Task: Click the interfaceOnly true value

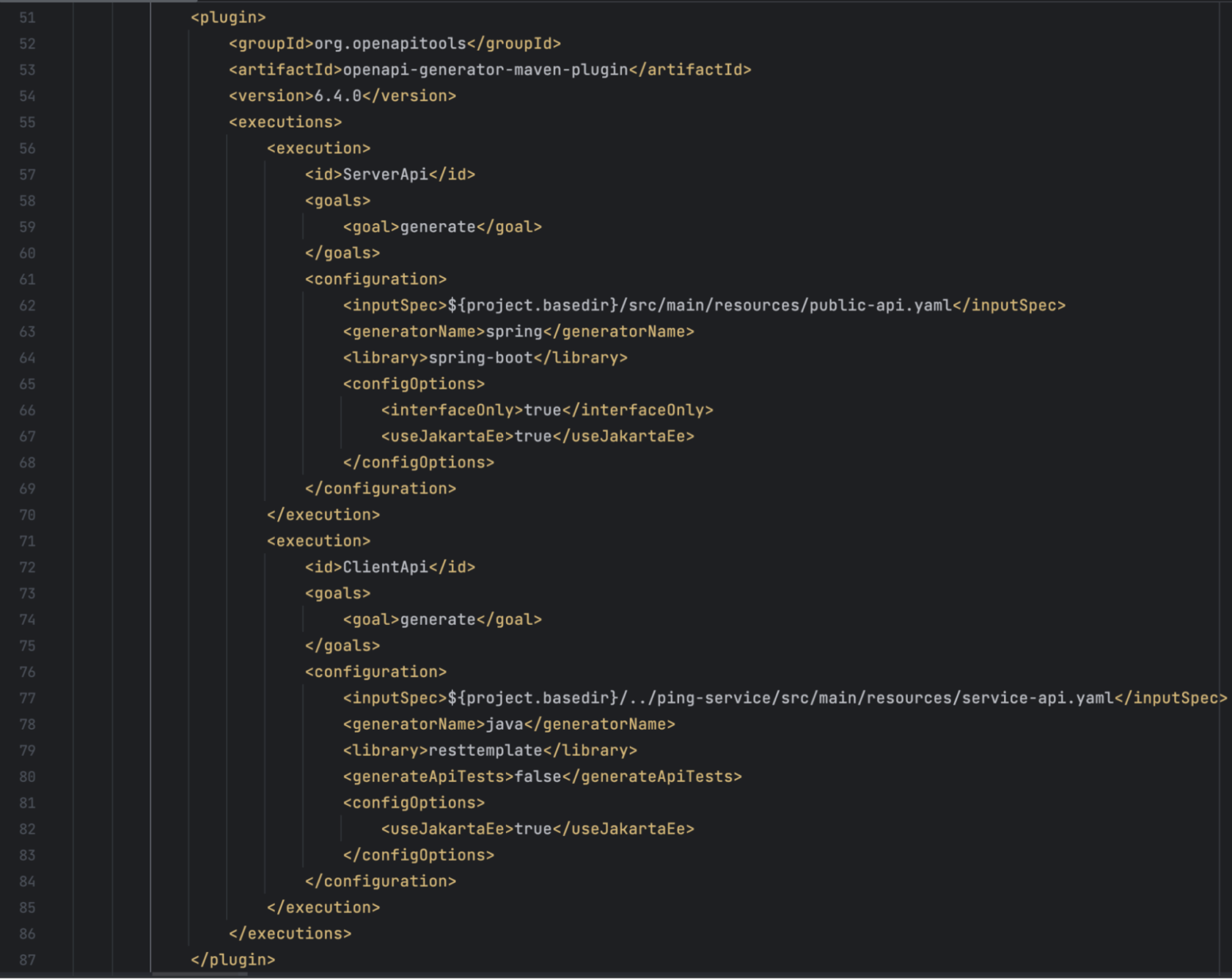Action: click(543, 411)
